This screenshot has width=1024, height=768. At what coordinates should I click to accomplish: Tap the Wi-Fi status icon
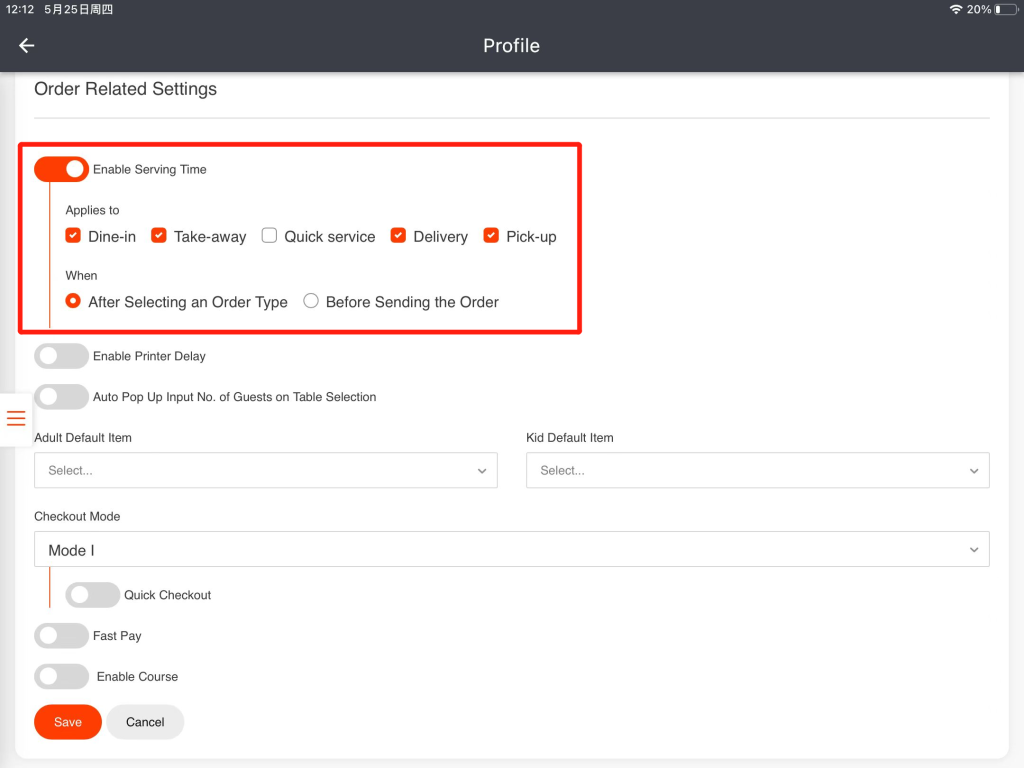(x=956, y=9)
